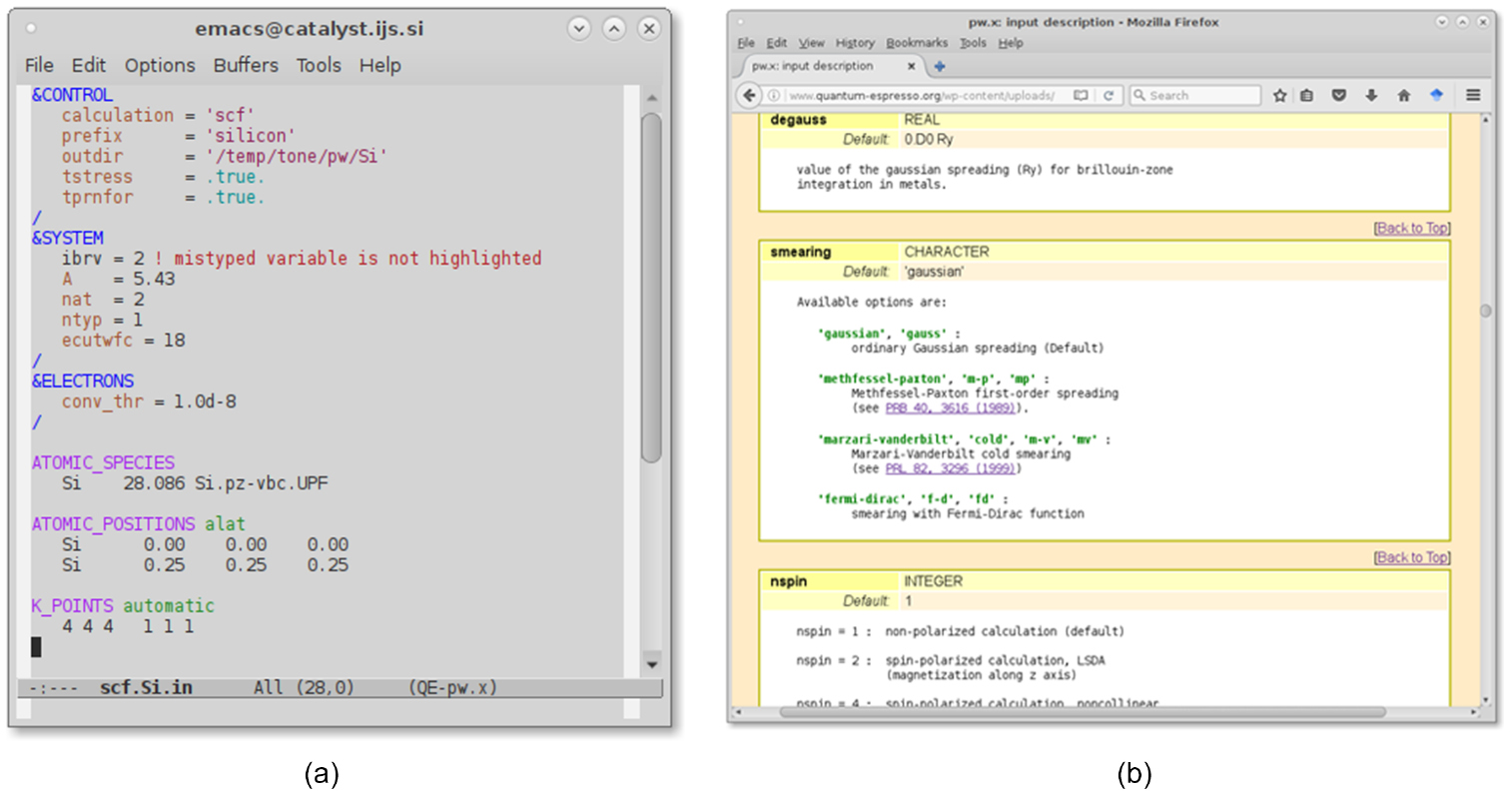Viewport: 1512px width, 797px height.
Task: Click 'scf.Si.in' buffer name in the mode line
Action: click(x=146, y=687)
